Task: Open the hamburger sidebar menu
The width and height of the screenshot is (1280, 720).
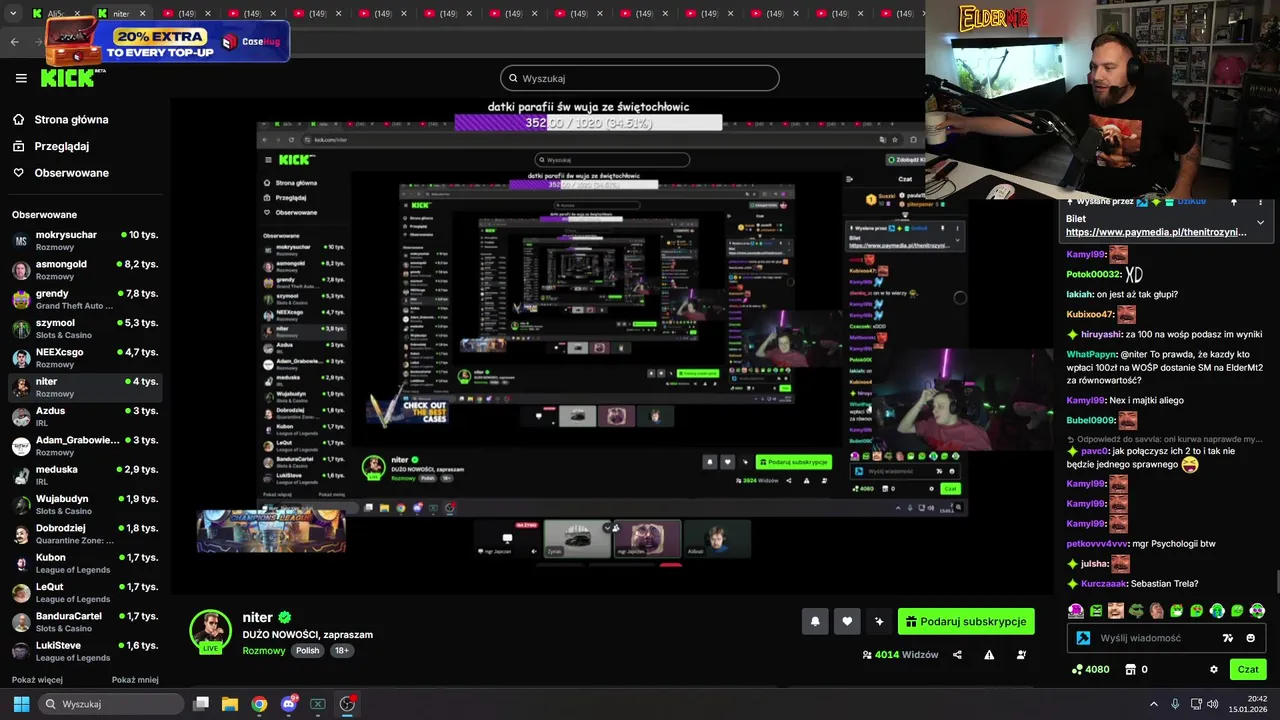Action: (x=21, y=78)
